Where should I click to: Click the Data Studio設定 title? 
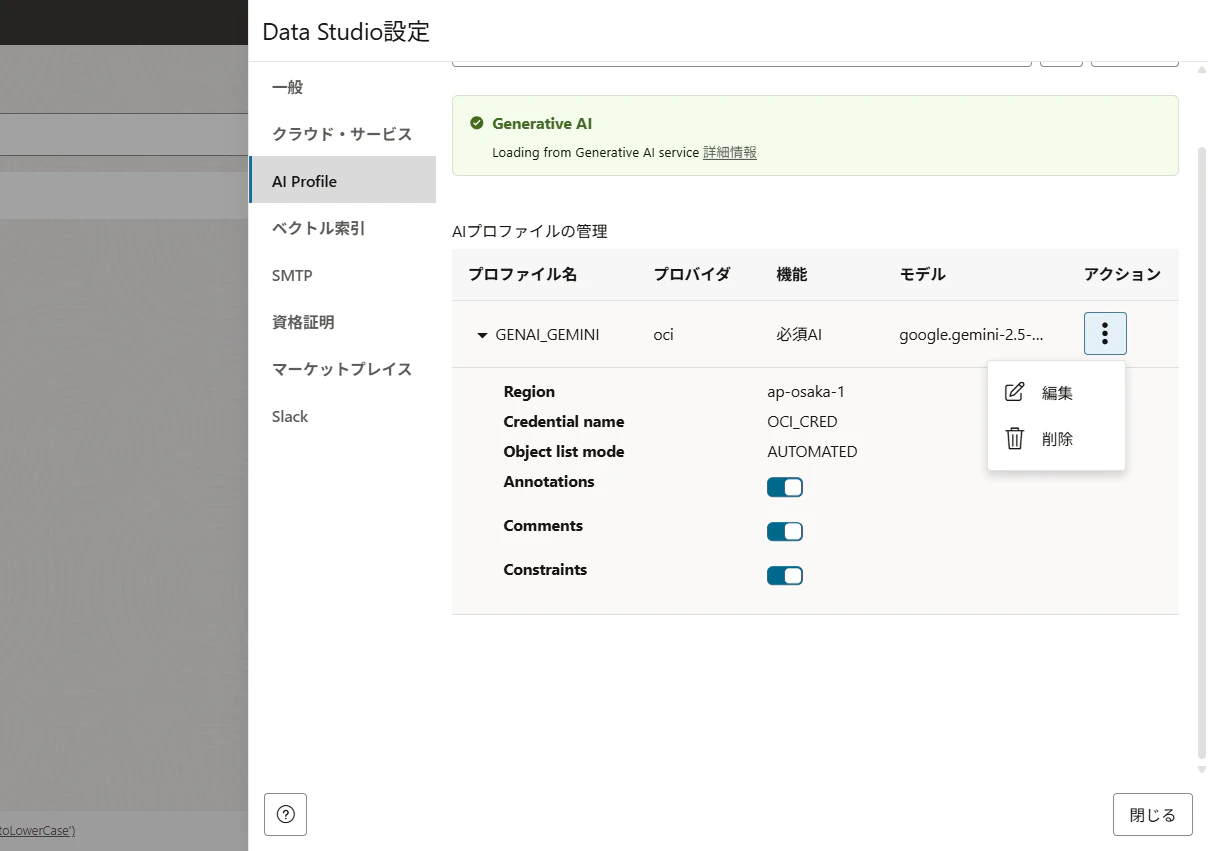[346, 31]
